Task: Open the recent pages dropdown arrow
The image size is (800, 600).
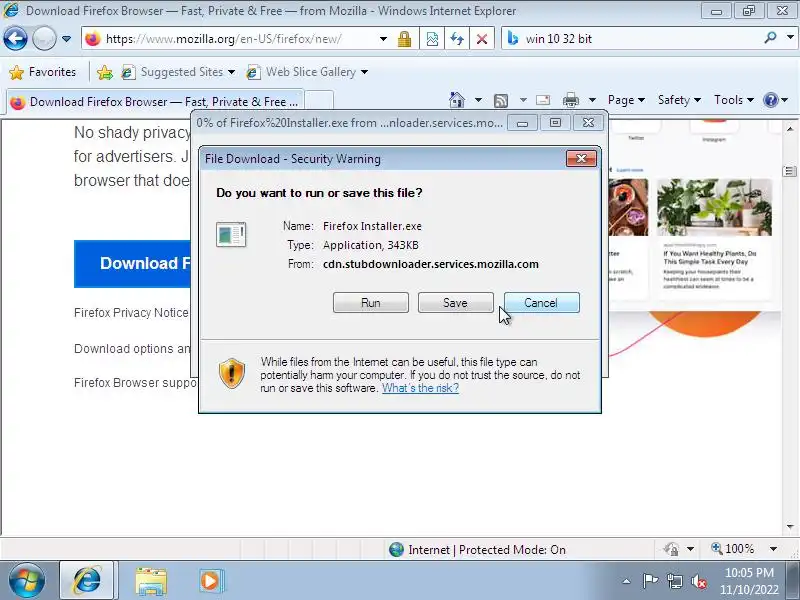Action: pyautogui.click(x=66, y=39)
